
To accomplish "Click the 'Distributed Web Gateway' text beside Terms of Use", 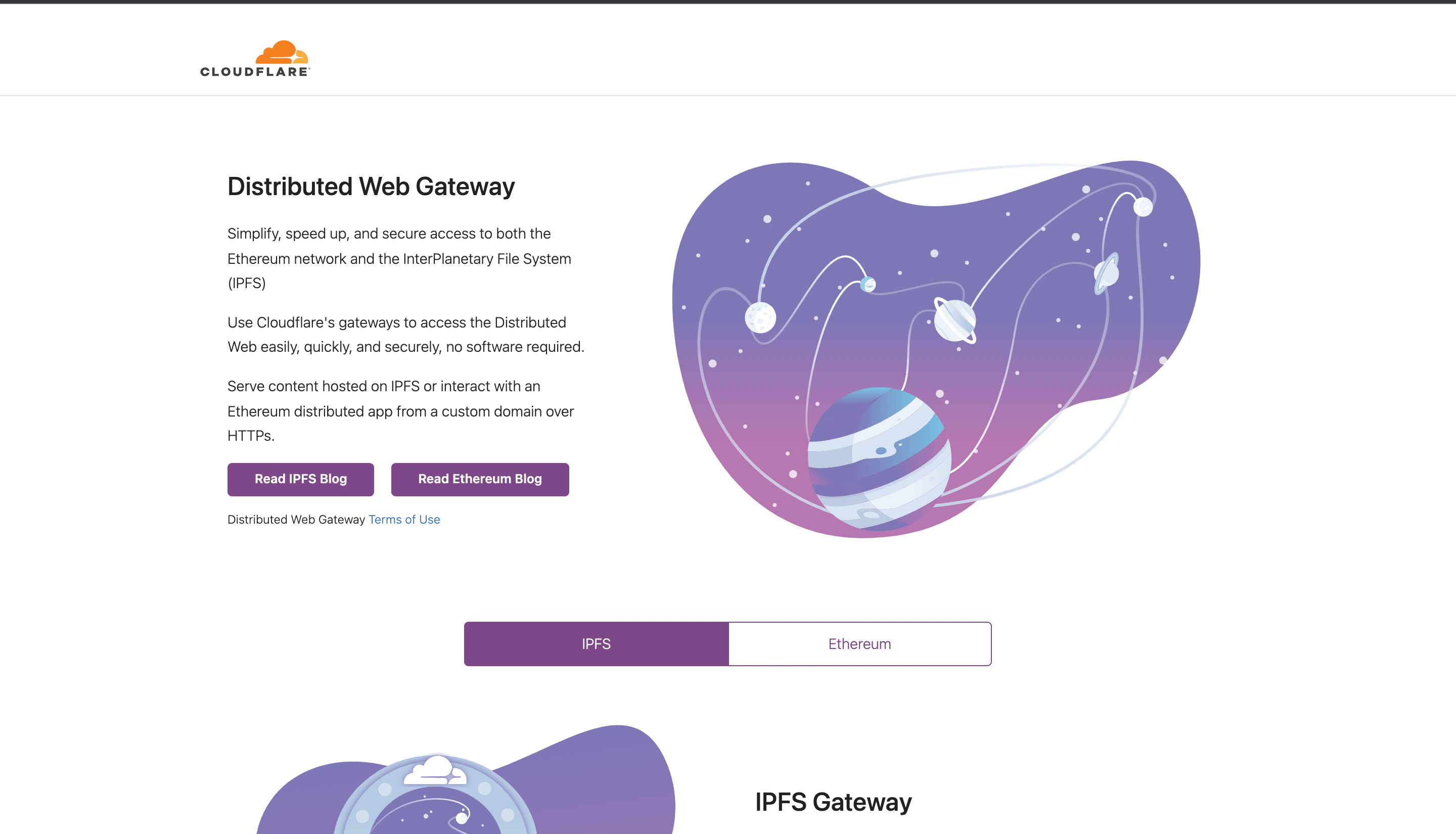I will [x=296, y=520].
